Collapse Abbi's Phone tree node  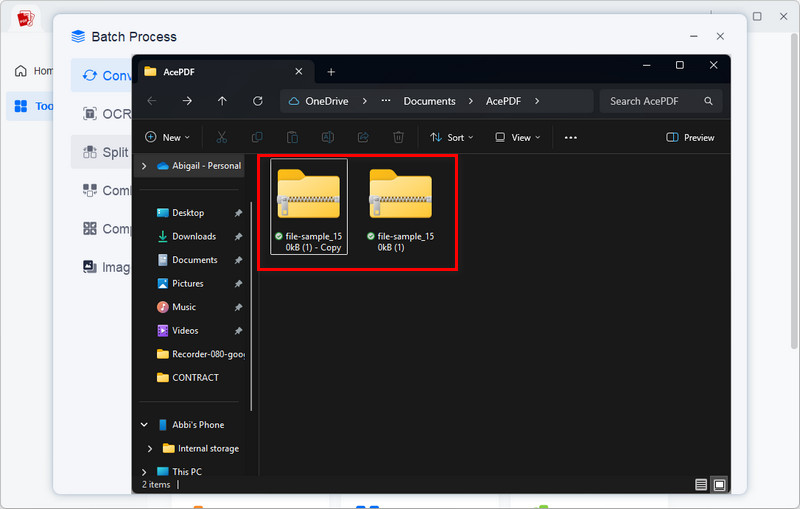(x=144, y=424)
